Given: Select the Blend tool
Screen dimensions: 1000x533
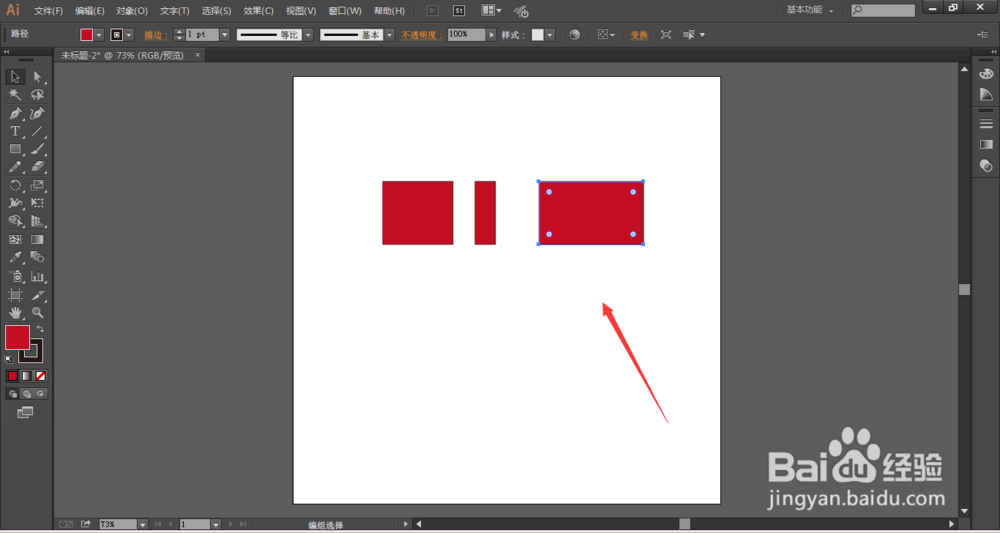Looking at the screenshot, I should click(38, 258).
